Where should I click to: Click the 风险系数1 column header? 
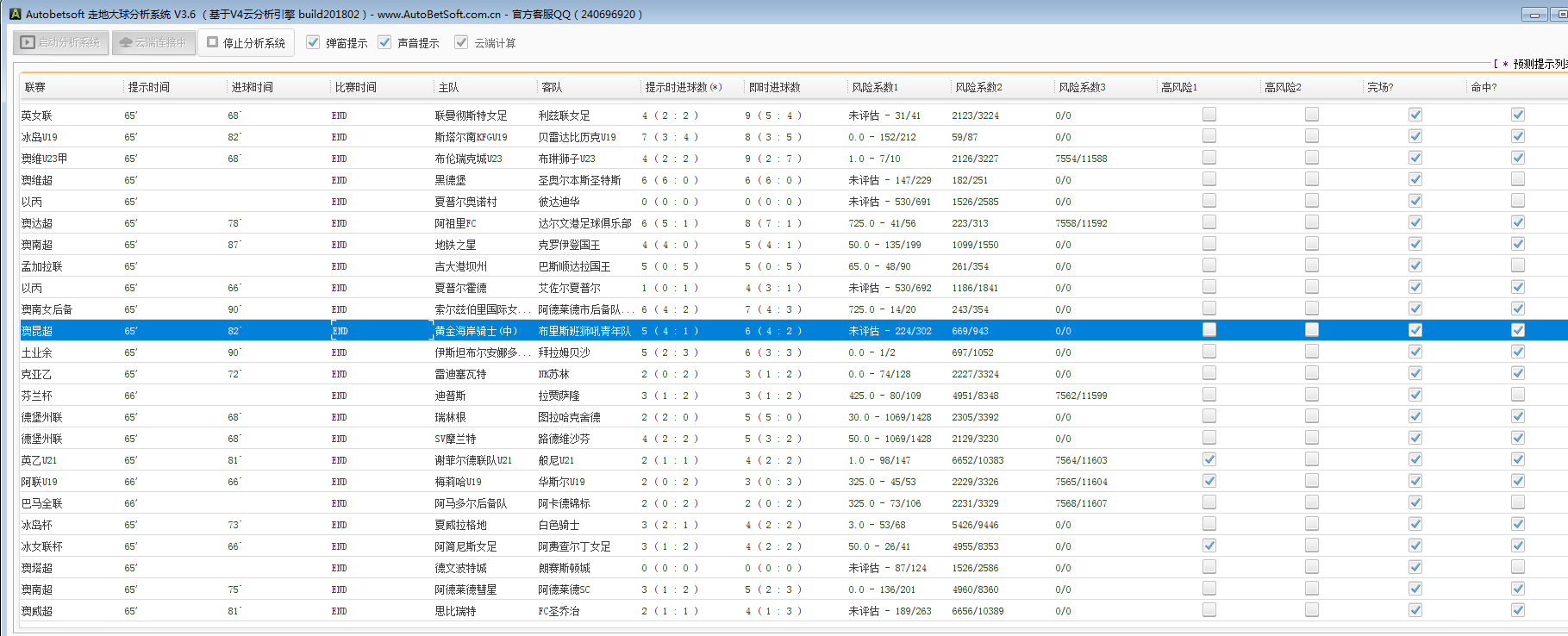[875, 87]
